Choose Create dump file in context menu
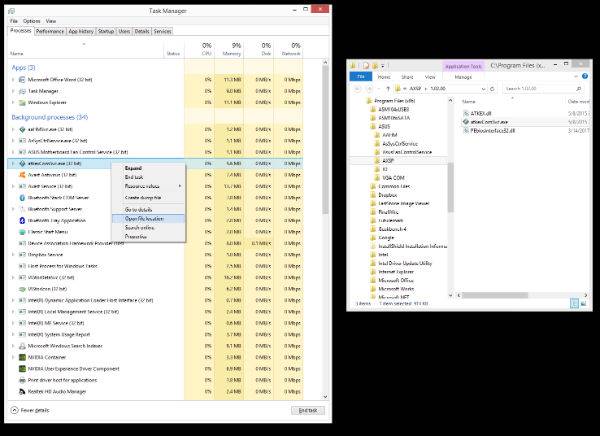This screenshot has width=600, height=436. pyautogui.click(x=148, y=198)
